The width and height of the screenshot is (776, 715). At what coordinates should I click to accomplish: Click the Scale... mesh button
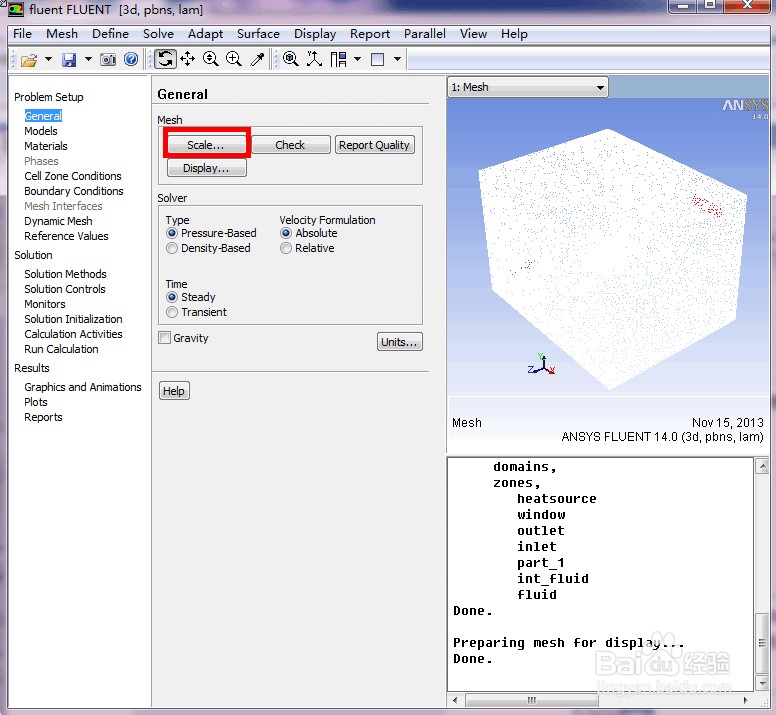[206, 145]
